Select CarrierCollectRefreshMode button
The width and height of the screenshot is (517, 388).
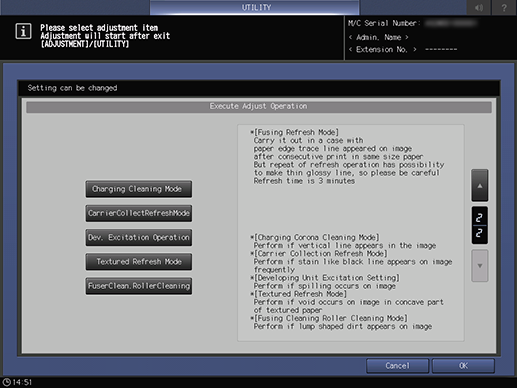point(139,213)
